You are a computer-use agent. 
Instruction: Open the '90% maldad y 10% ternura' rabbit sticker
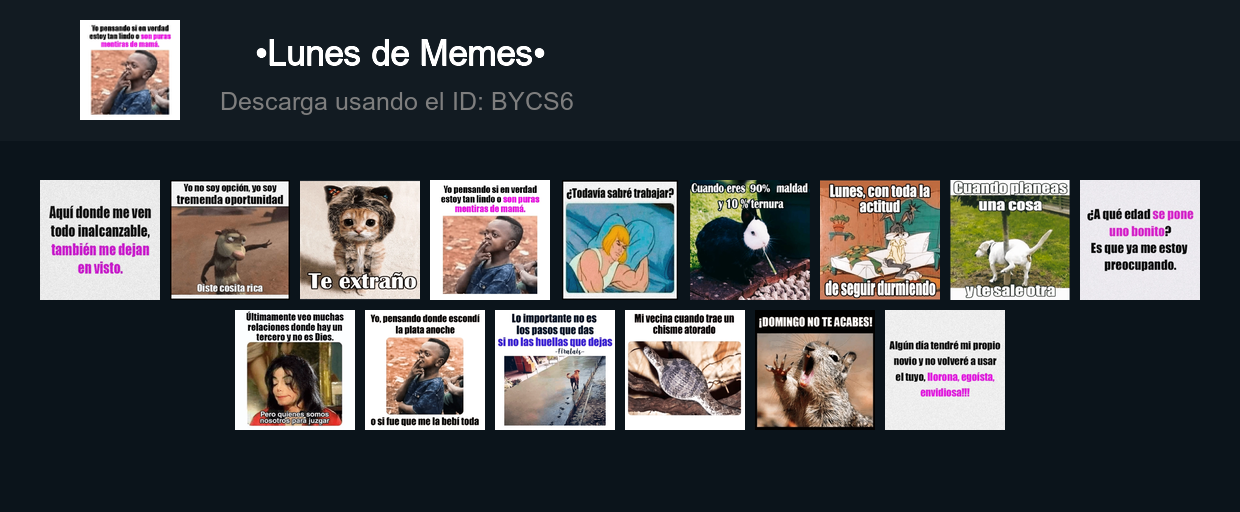[750, 240]
